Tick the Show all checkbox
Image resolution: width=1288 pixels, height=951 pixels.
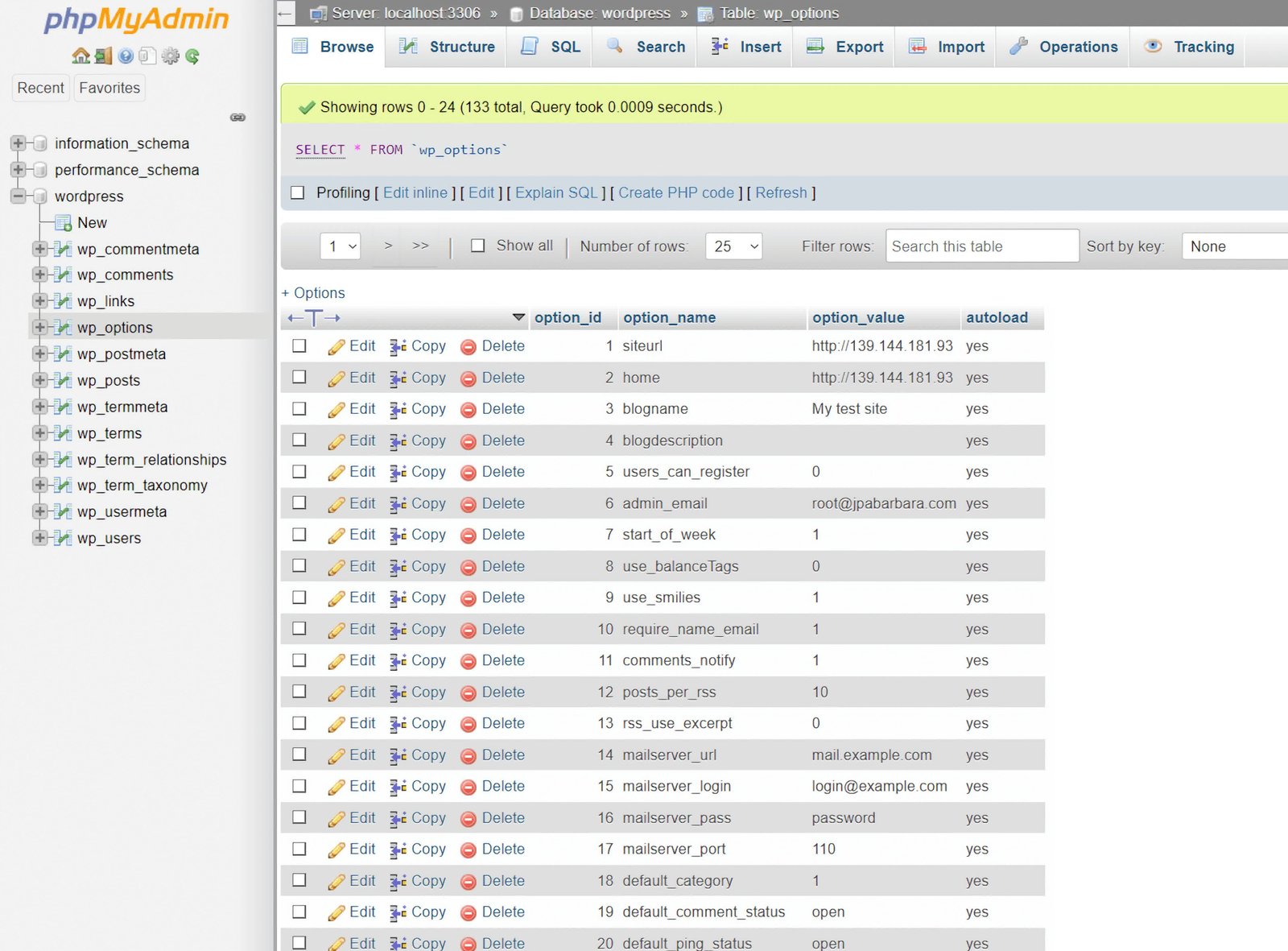point(478,246)
